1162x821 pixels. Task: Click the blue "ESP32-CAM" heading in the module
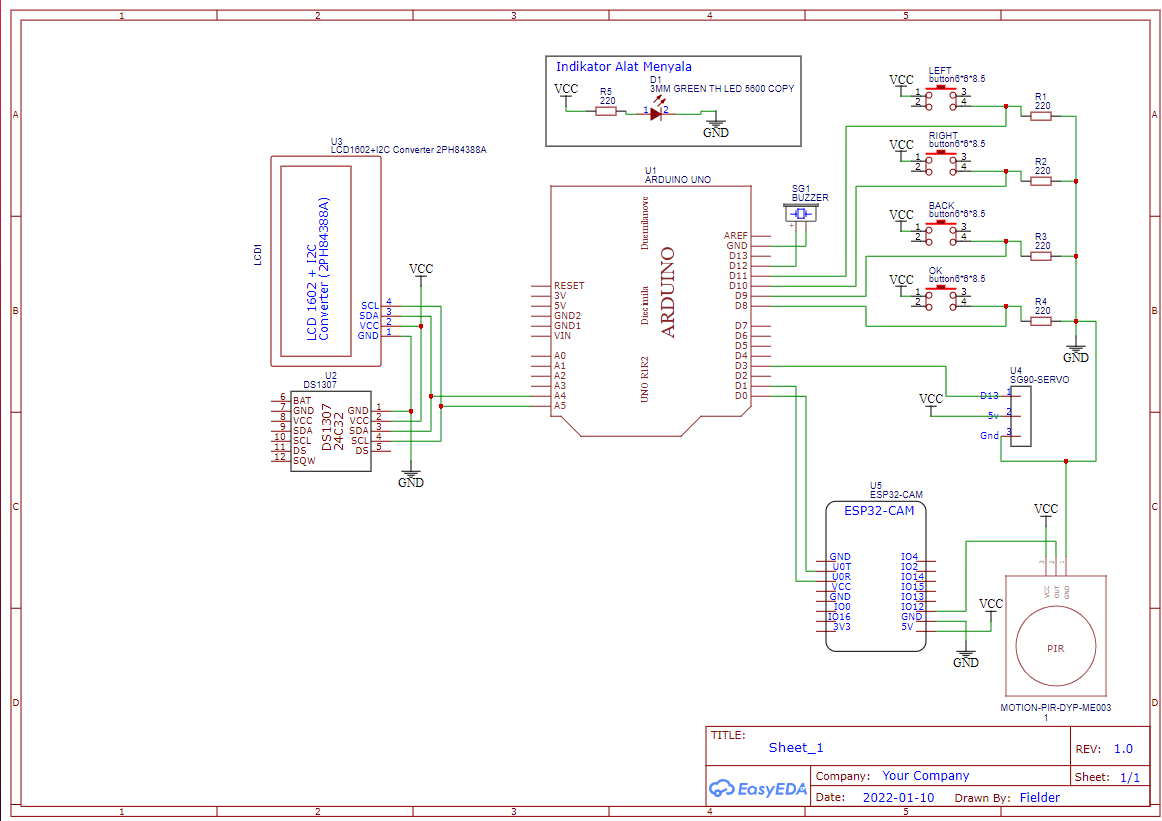[879, 511]
